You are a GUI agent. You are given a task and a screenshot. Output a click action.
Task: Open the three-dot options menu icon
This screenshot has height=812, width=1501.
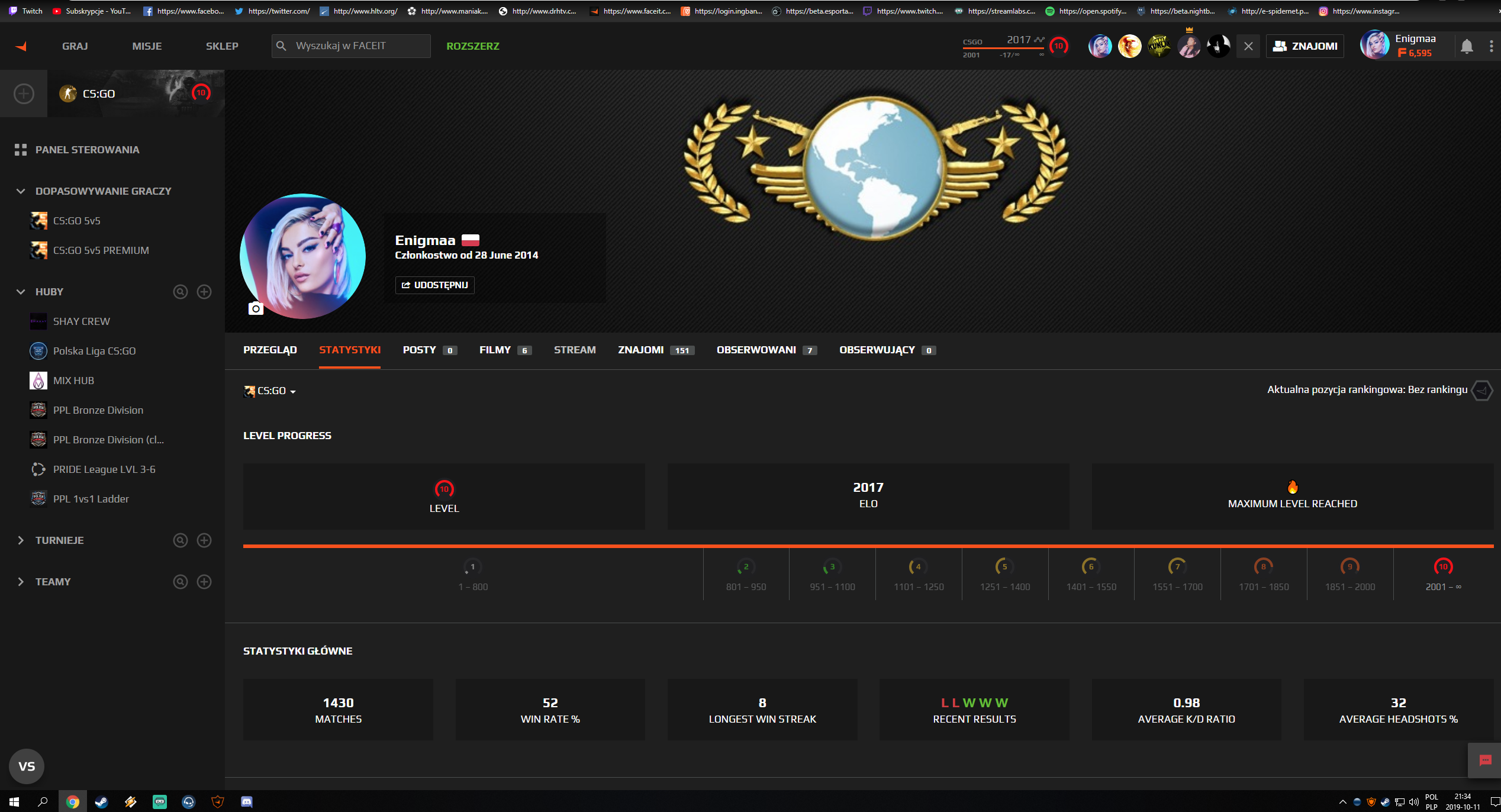tap(1491, 46)
